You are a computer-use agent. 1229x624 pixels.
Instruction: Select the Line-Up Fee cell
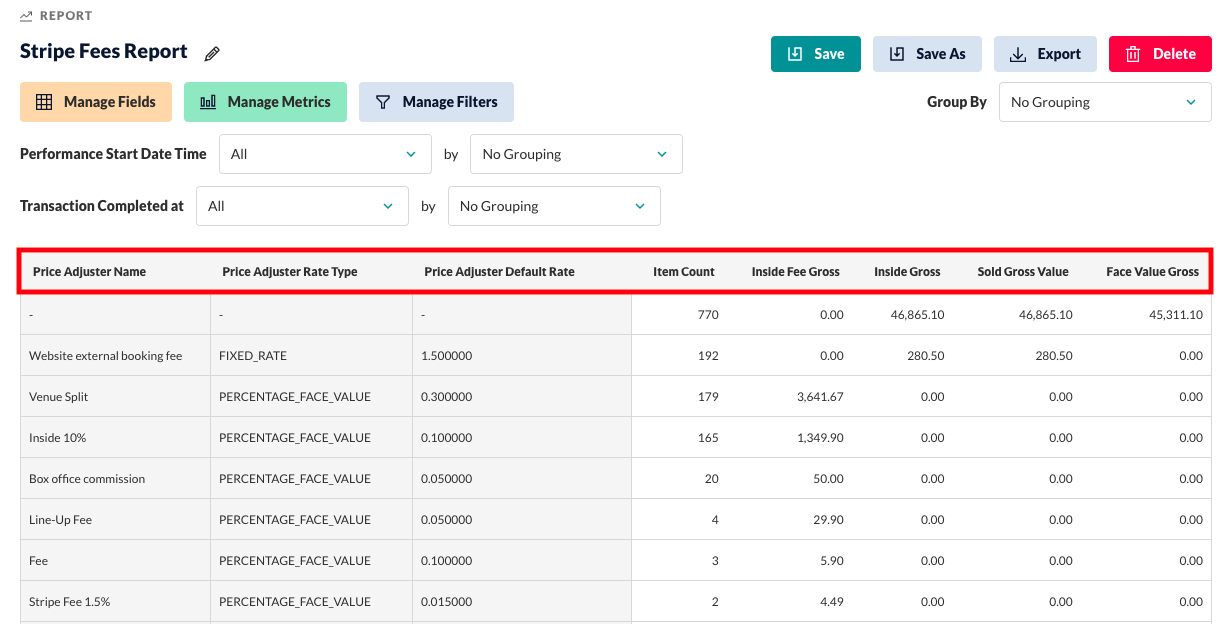point(115,520)
